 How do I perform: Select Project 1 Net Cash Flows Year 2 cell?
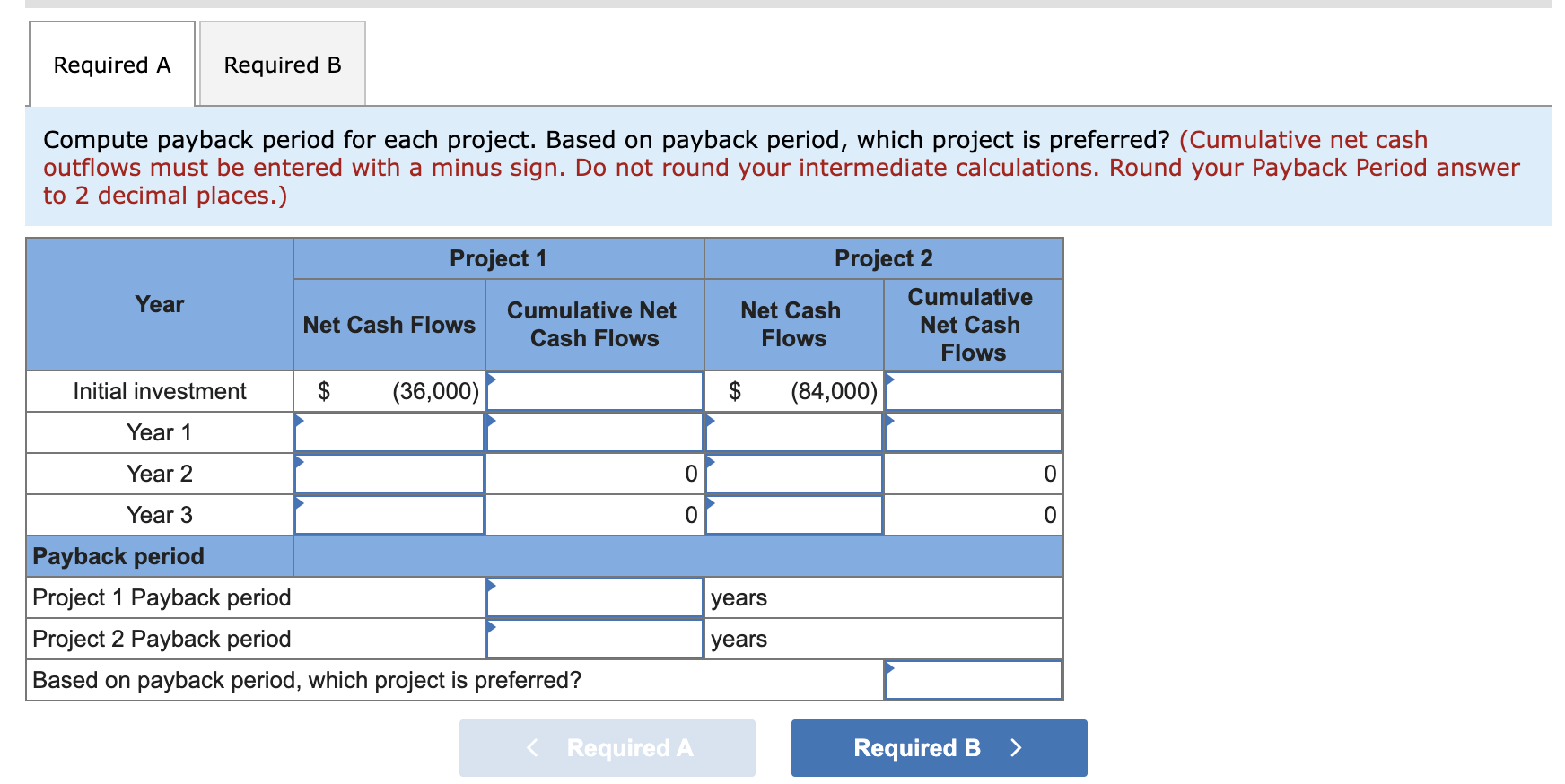pyautogui.click(x=389, y=474)
